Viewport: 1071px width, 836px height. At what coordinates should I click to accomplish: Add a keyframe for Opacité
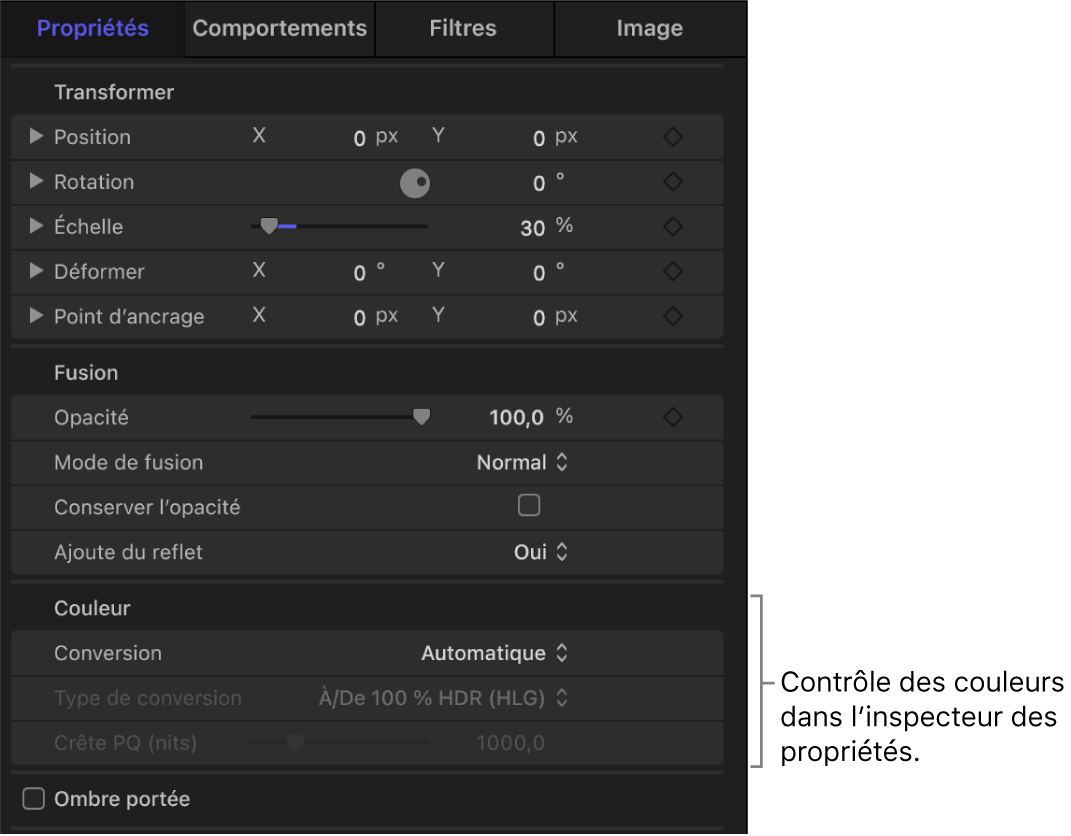[x=673, y=417]
